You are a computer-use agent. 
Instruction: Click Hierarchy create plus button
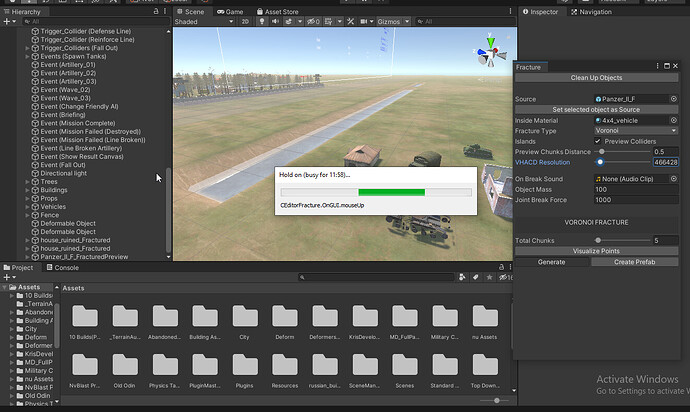(x=7, y=22)
